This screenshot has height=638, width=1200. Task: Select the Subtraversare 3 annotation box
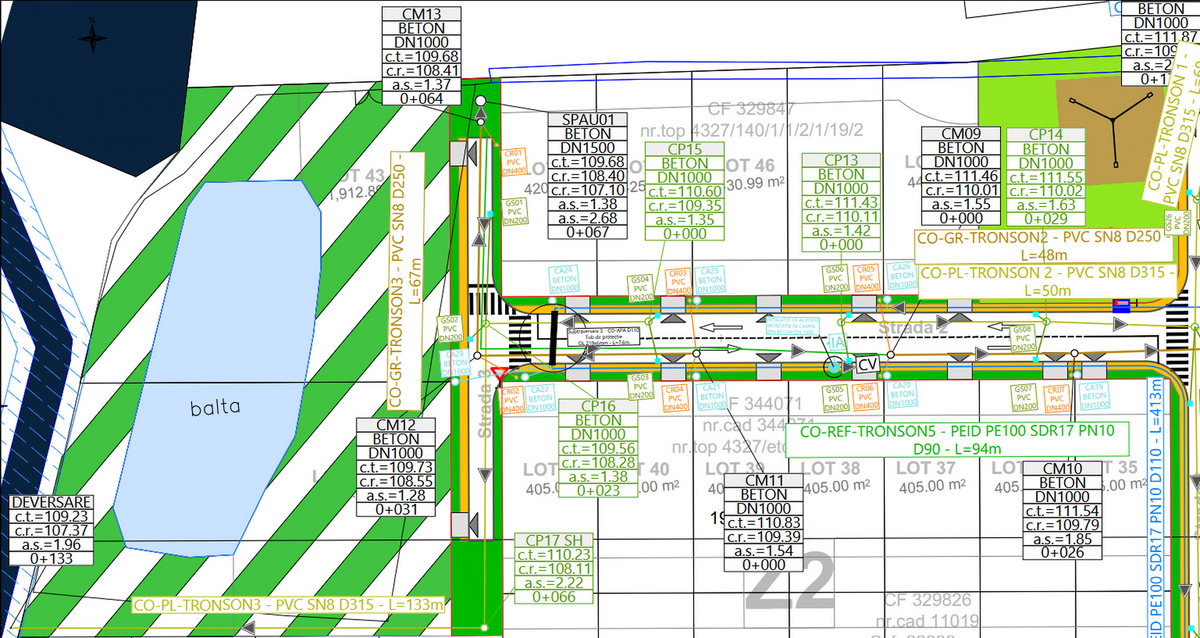(x=603, y=335)
